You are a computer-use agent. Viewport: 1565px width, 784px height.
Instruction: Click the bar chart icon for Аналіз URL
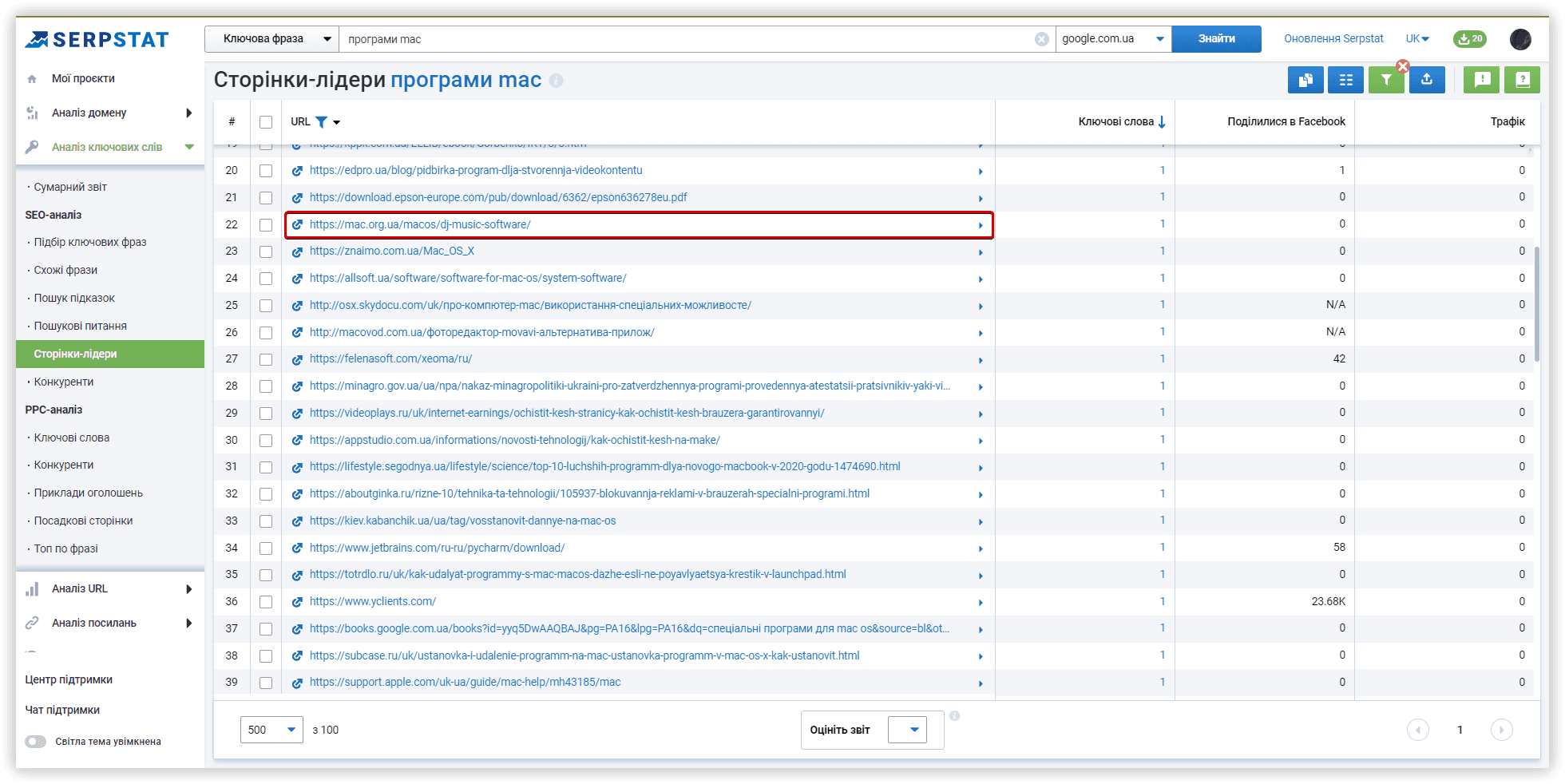click(32, 589)
